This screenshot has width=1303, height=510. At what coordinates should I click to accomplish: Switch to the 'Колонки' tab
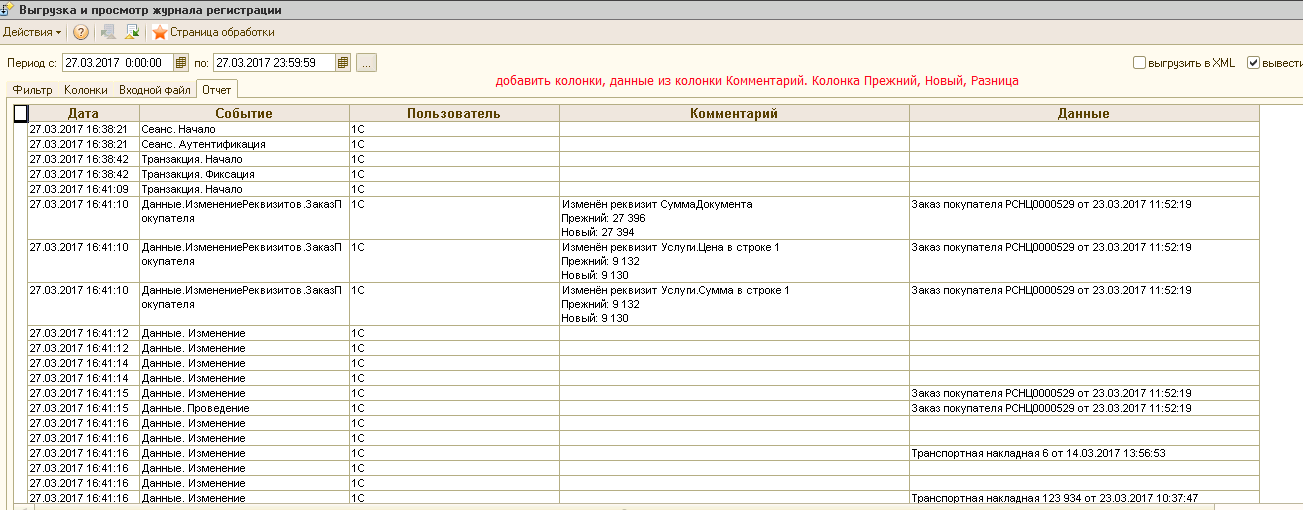pyautogui.click(x=86, y=90)
